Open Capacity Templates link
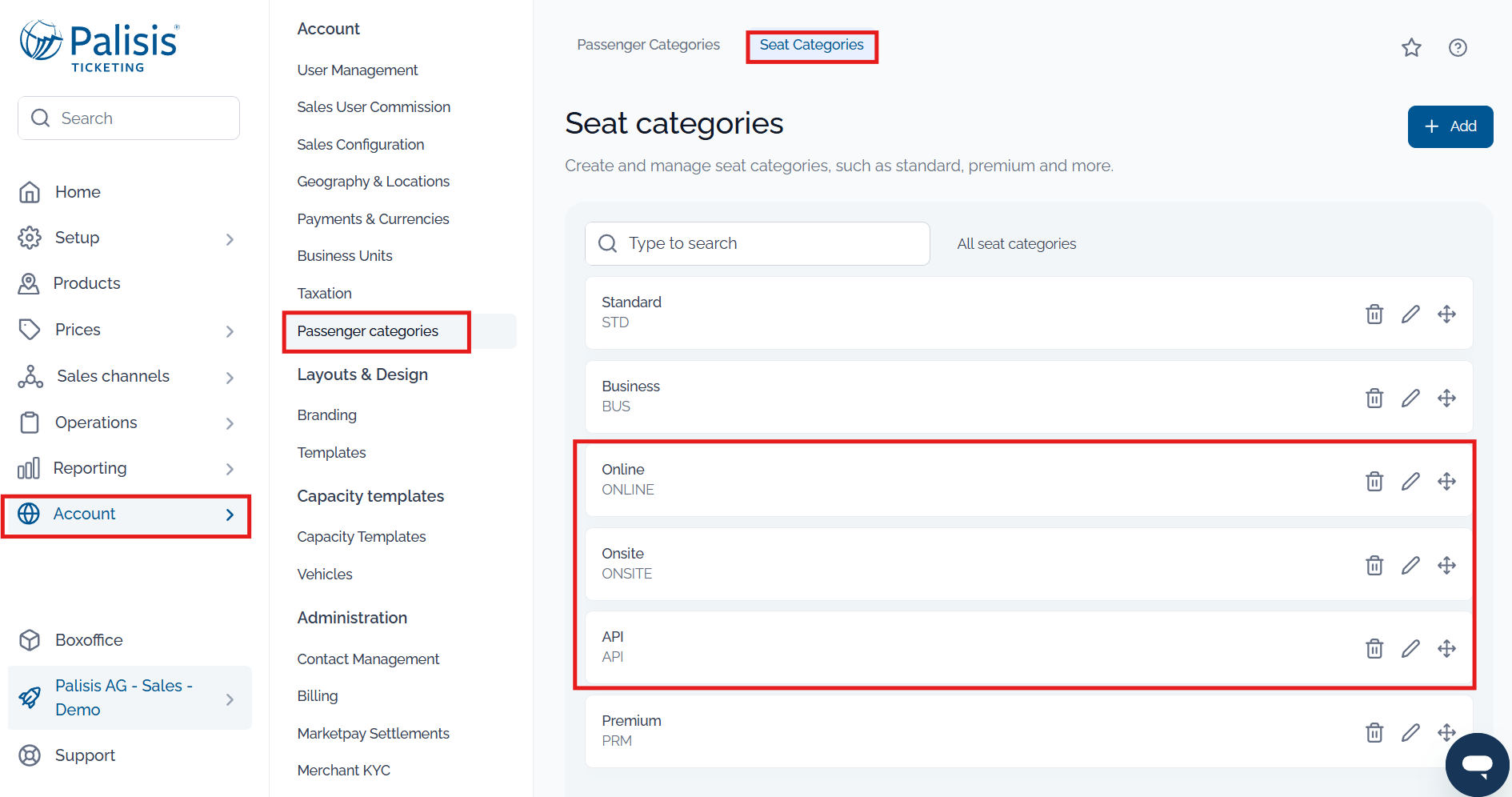The height and width of the screenshot is (797, 1512). coord(362,537)
